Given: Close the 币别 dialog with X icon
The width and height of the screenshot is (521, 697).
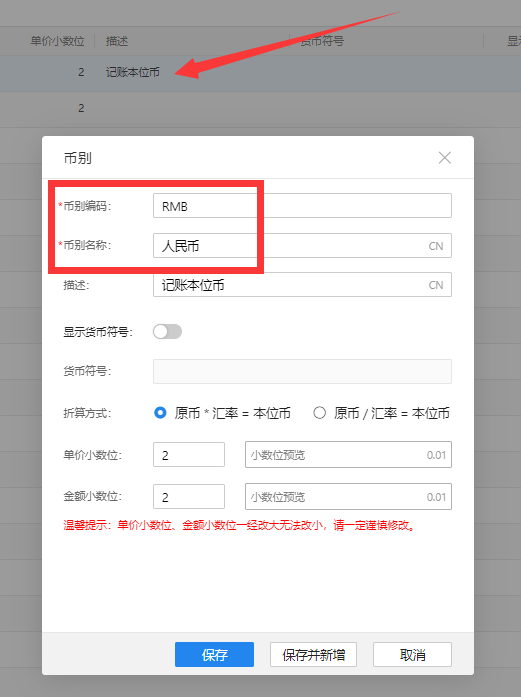Looking at the screenshot, I should pos(445,158).
